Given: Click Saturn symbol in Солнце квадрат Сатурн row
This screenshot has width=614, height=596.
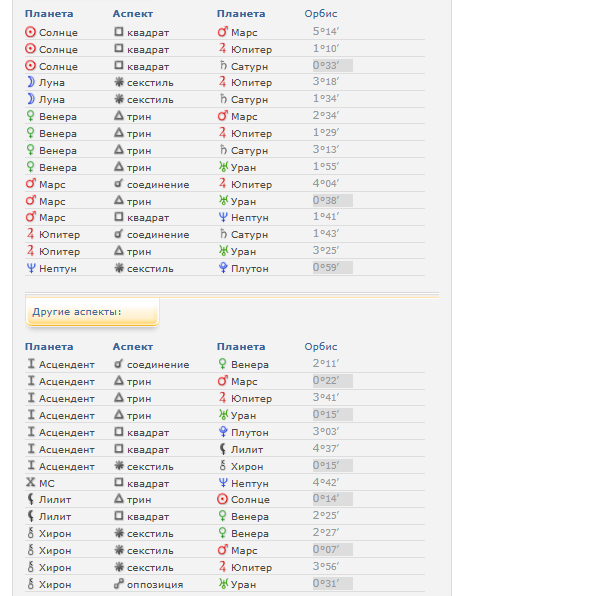Looking at the screenshot, I should [223, 66].
